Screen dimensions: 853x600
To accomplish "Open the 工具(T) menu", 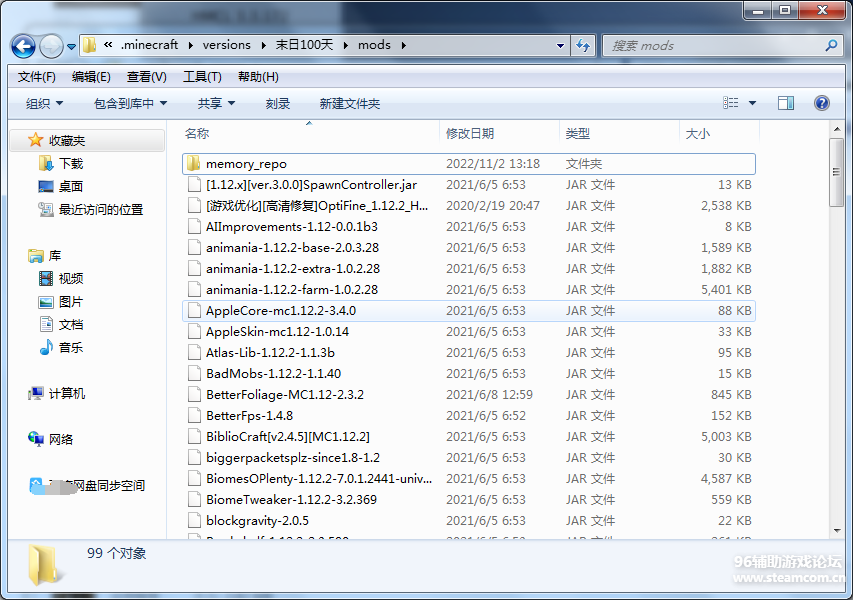I will pos(202,77).
